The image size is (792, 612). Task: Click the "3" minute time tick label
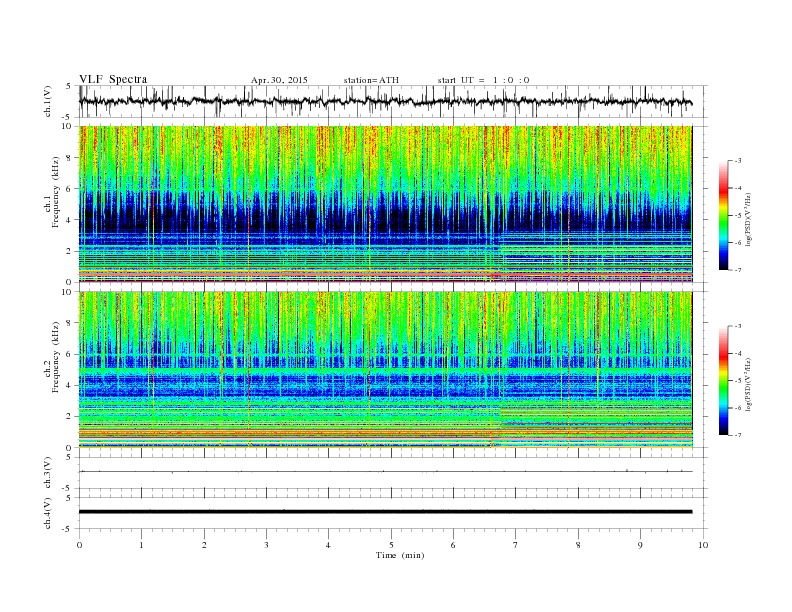click(x=267, y=545)
